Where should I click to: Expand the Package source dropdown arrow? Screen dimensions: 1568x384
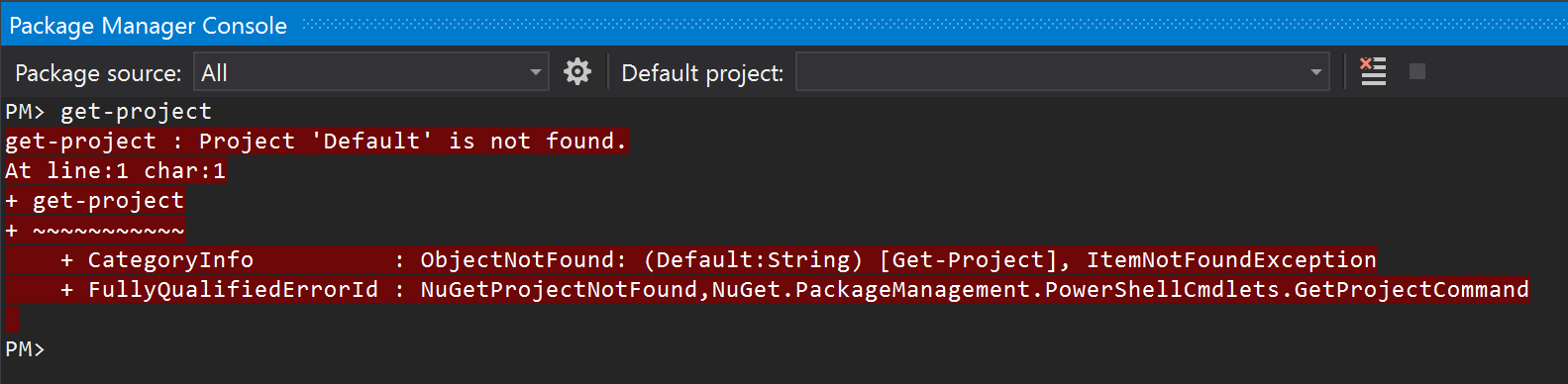click(536, 72)
